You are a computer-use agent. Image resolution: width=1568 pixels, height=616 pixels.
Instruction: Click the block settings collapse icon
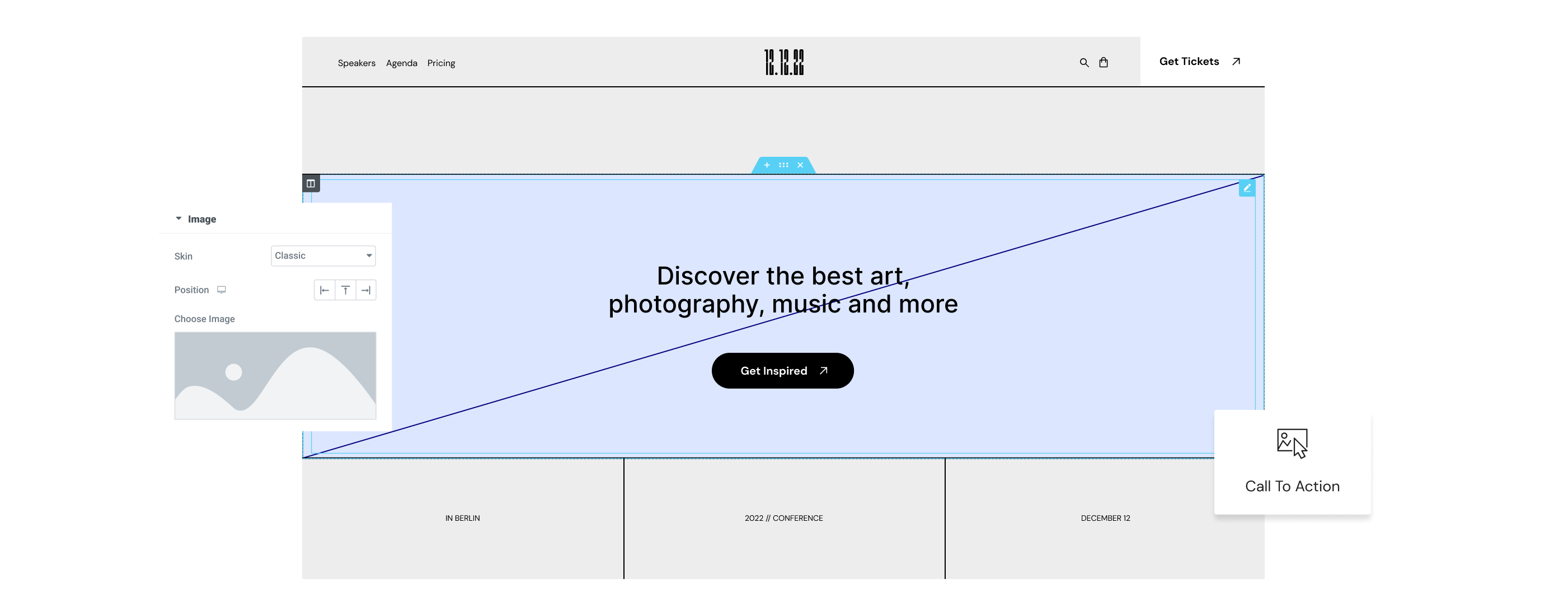click(x=178, y=219)
